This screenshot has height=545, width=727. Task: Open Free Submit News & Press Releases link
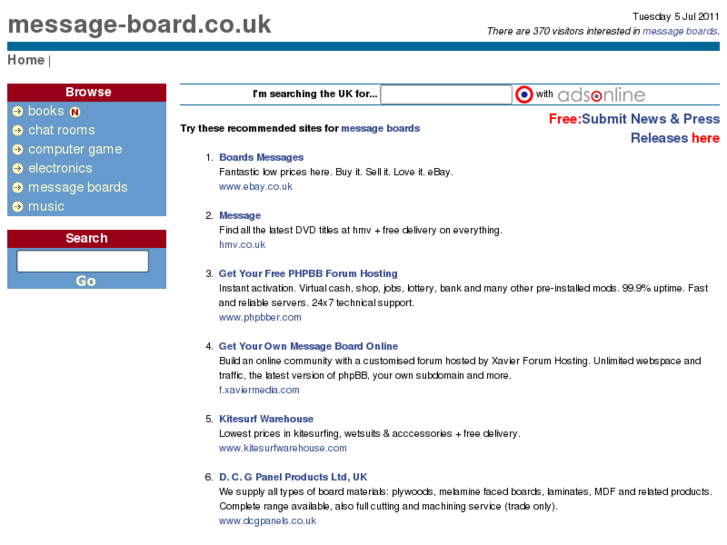pyautogui.click(x=634, y=128)
